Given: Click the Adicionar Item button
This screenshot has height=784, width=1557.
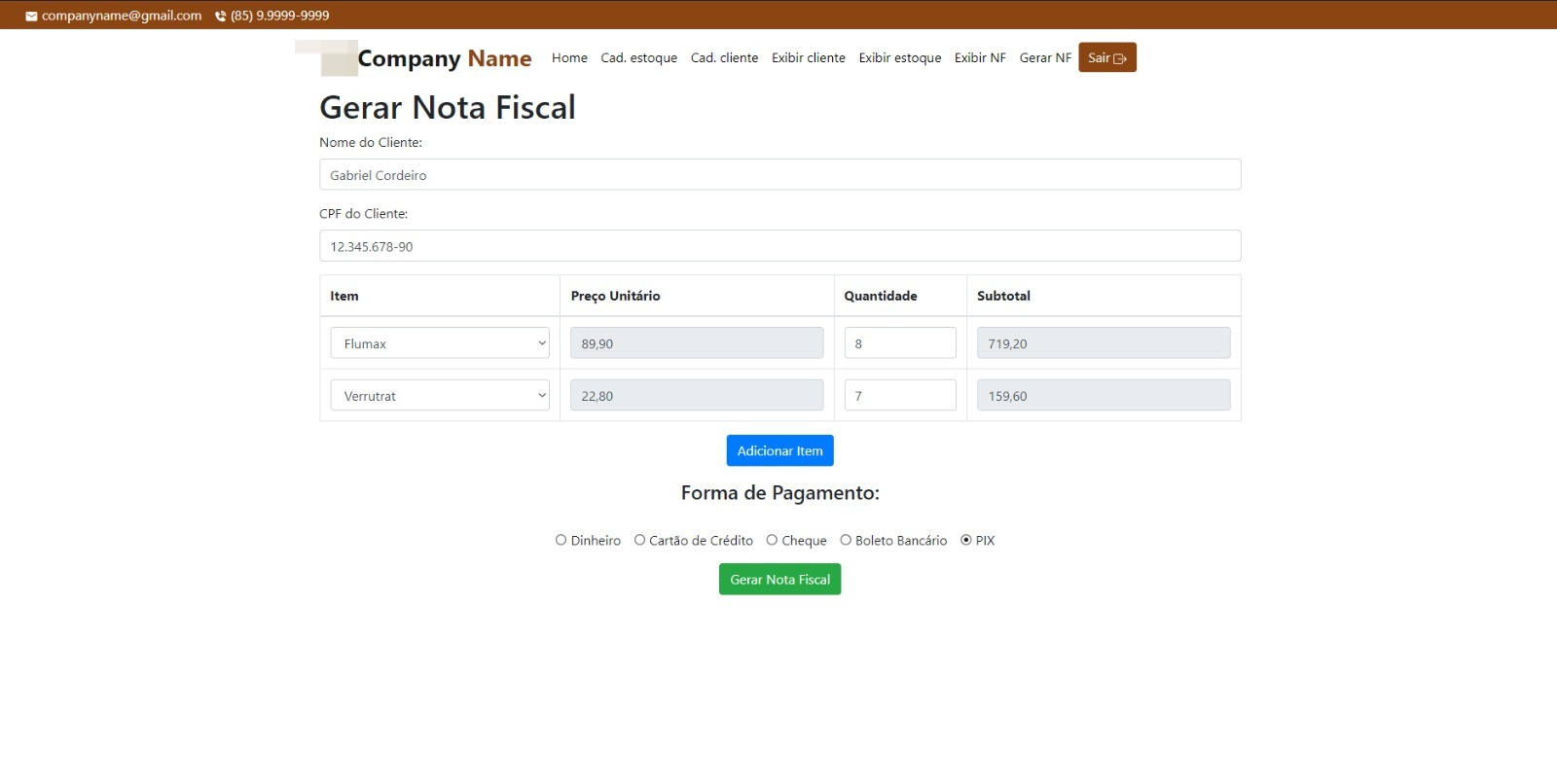Looking at the screenshot, I should [x=780, y=451].
